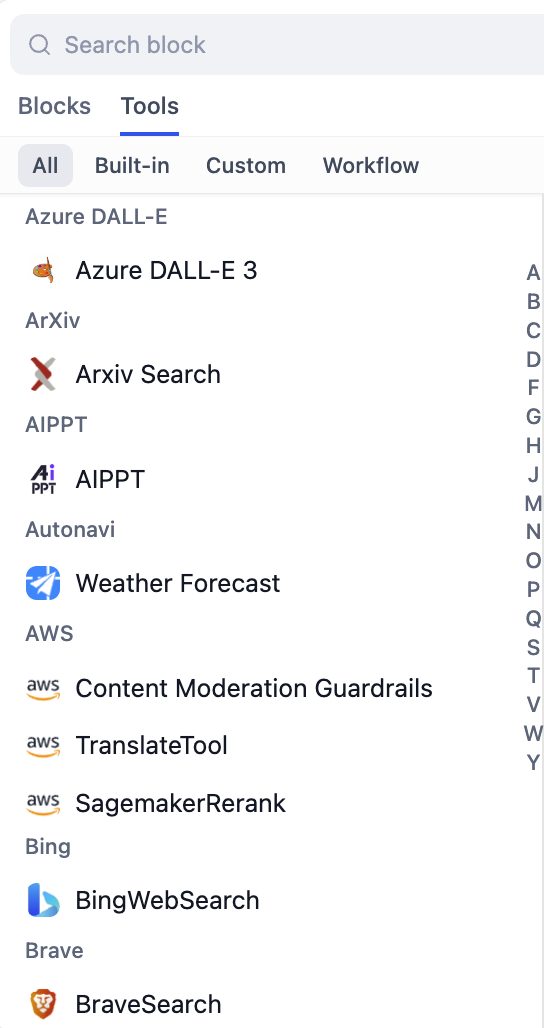Click the BraveSearch lion icon

click(x=43, y=1004)
